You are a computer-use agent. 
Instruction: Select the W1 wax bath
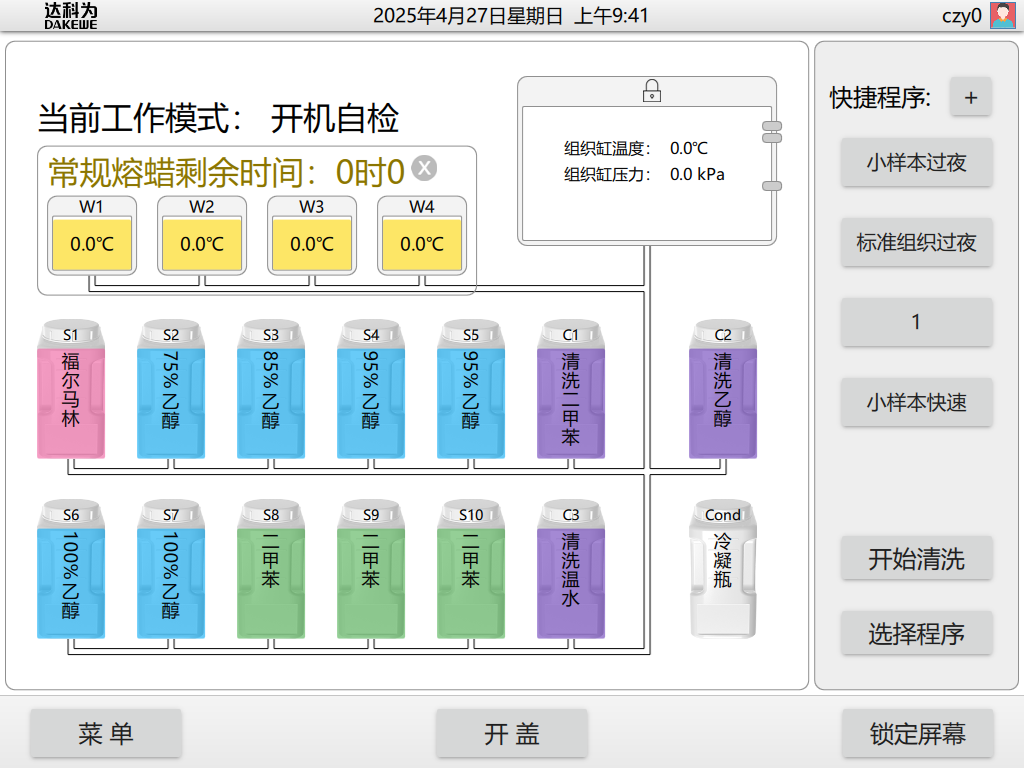point(91,236)
